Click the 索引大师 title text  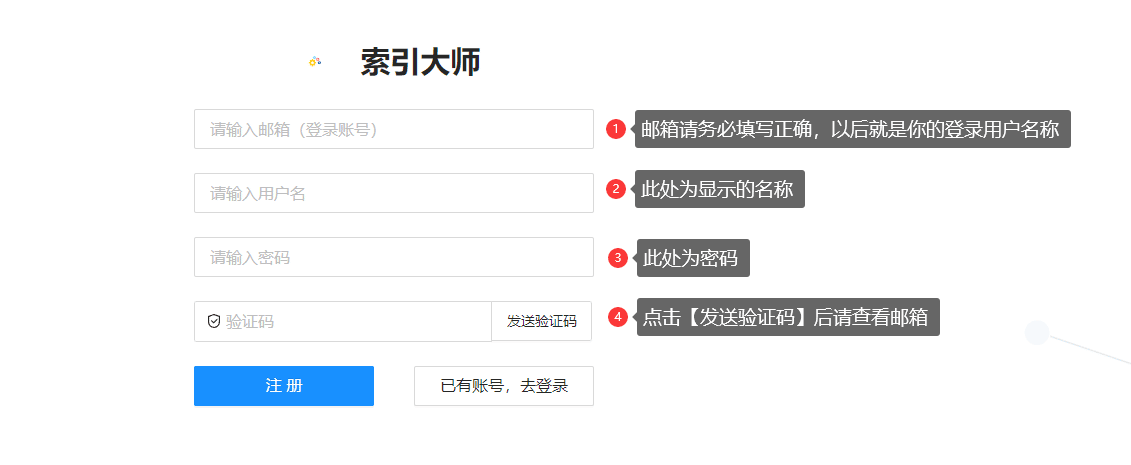click(421, 63)
